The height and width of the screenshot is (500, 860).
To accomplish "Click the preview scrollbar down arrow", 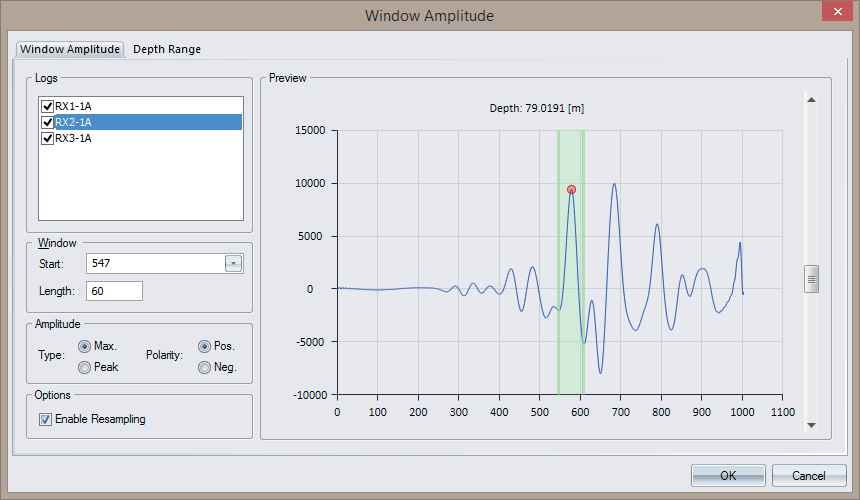I will pyautogui.click(x=812, y=425).
